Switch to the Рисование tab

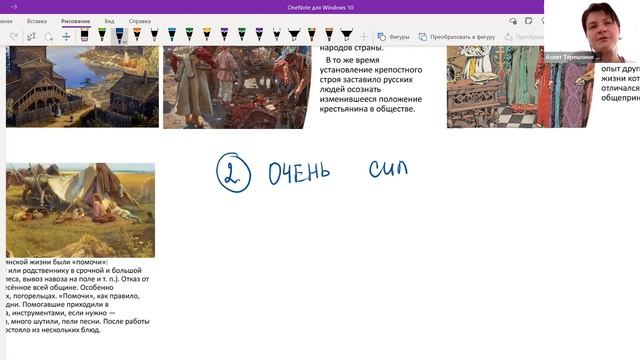click(x=76, y=21)
